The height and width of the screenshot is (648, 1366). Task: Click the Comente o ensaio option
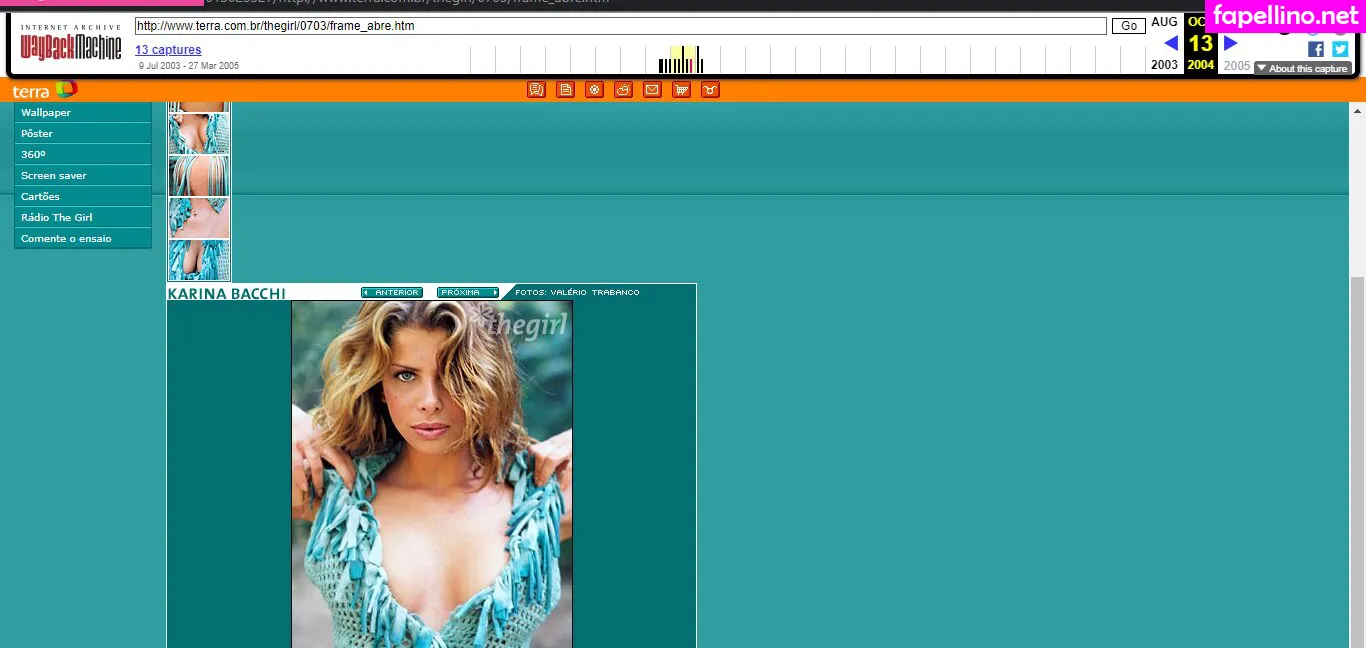pos(66,239)
